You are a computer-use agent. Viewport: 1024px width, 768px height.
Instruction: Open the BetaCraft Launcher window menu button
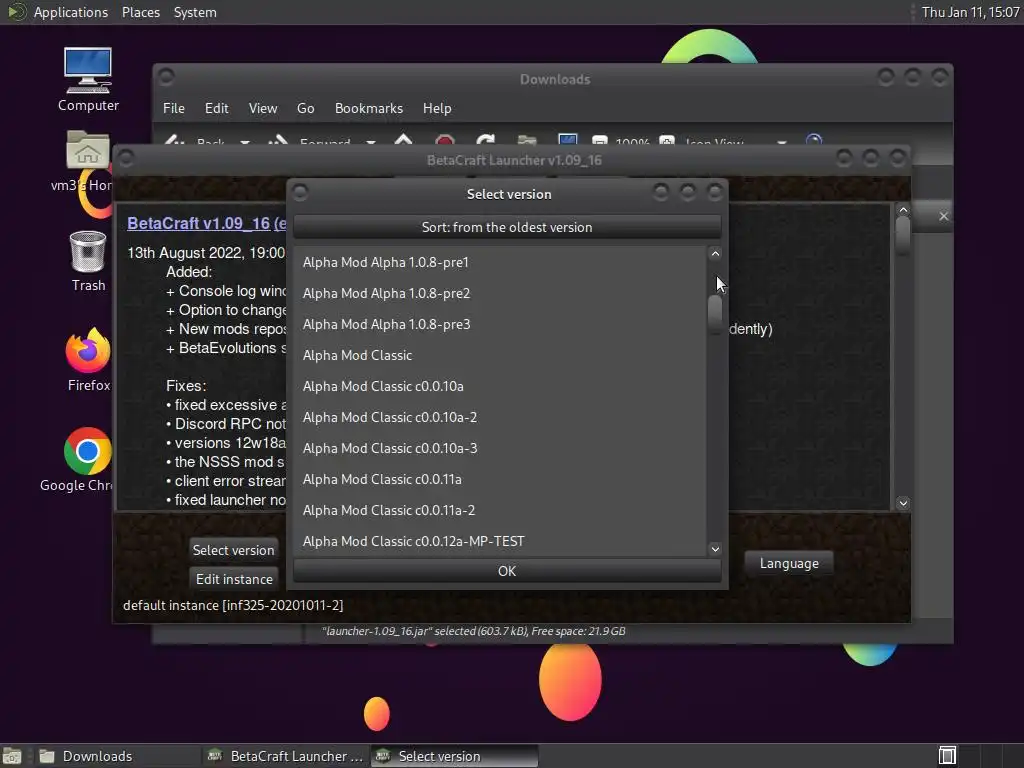(126, 159)
